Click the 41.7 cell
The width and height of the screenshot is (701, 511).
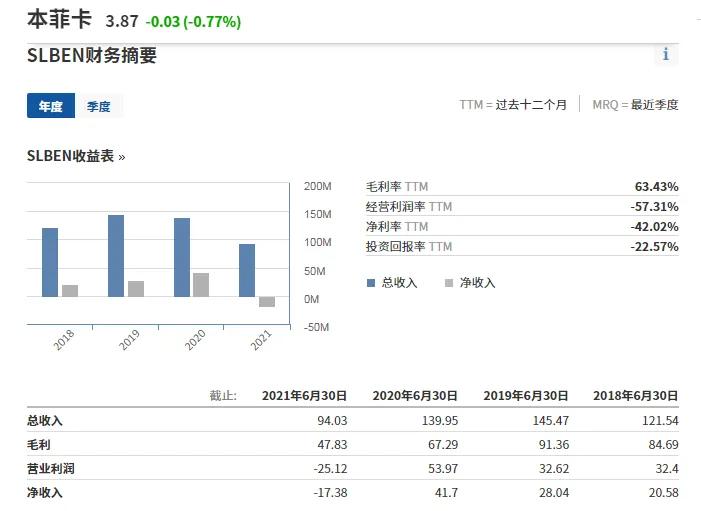(446, 493)
